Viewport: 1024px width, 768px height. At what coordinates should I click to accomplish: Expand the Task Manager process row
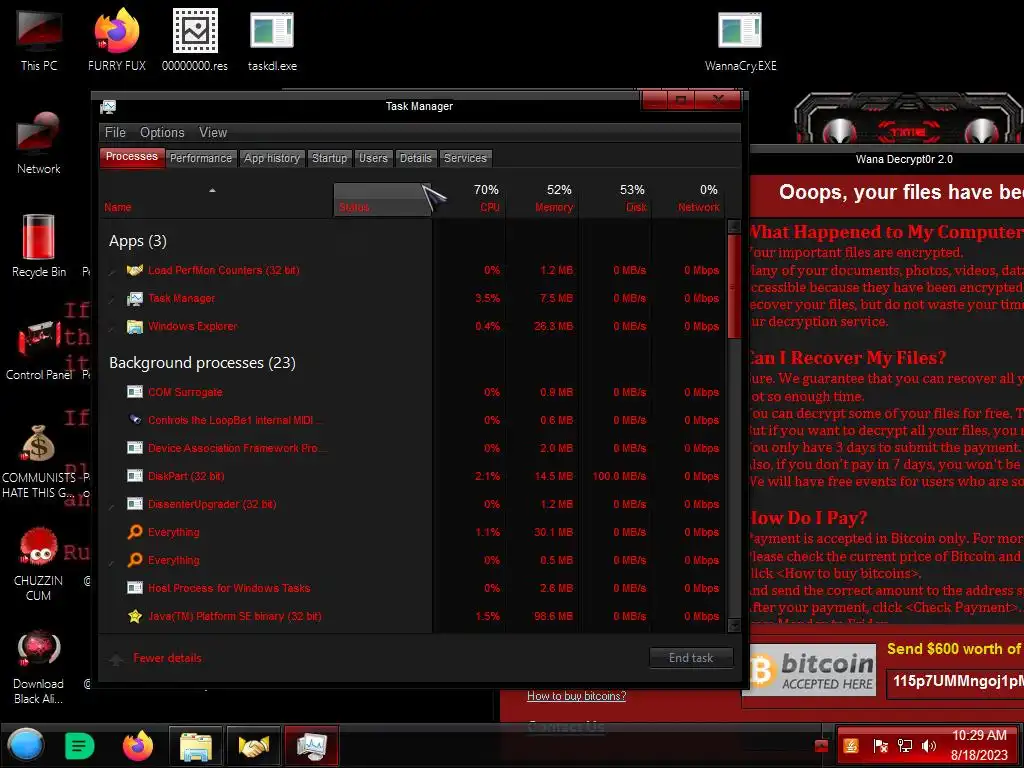point(112,299)
